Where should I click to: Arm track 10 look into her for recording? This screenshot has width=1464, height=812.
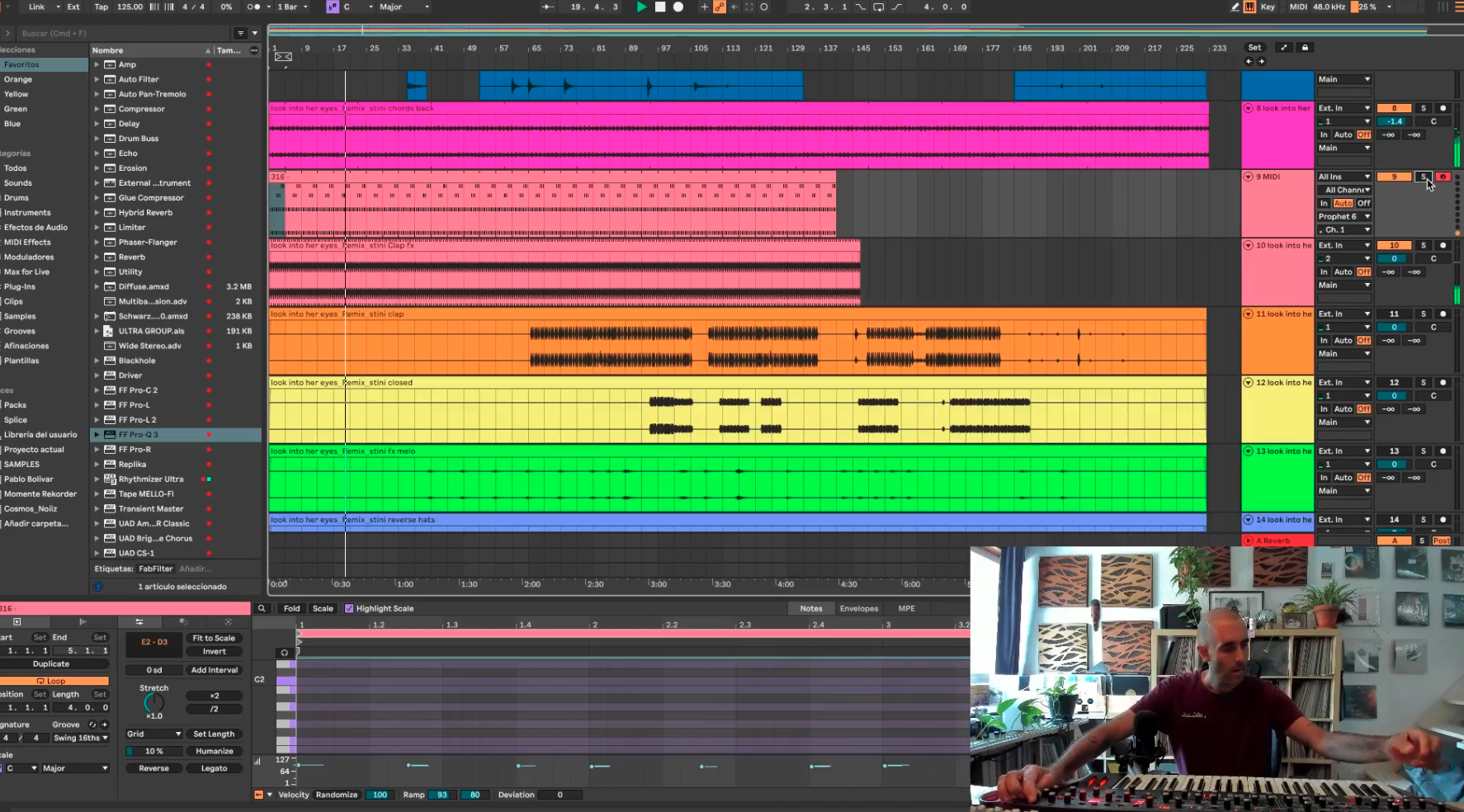pos(1443,245)
